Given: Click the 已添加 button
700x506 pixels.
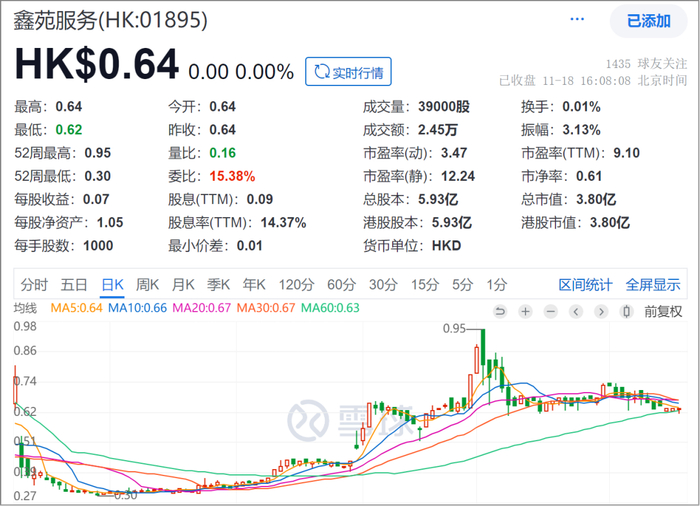Looking at the screenshot, I should (x=649, y=21).
